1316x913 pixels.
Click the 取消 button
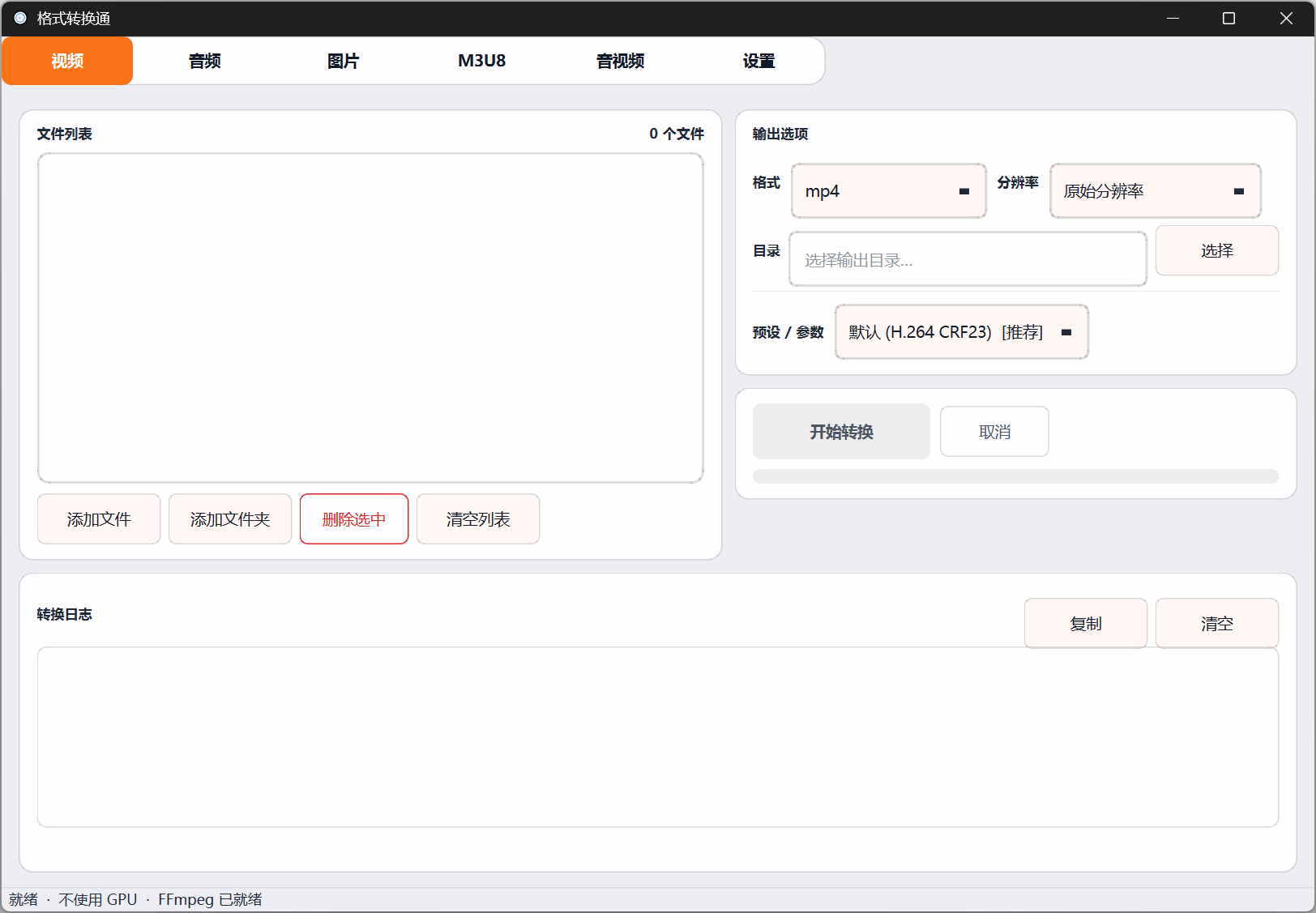click(994, 432)
